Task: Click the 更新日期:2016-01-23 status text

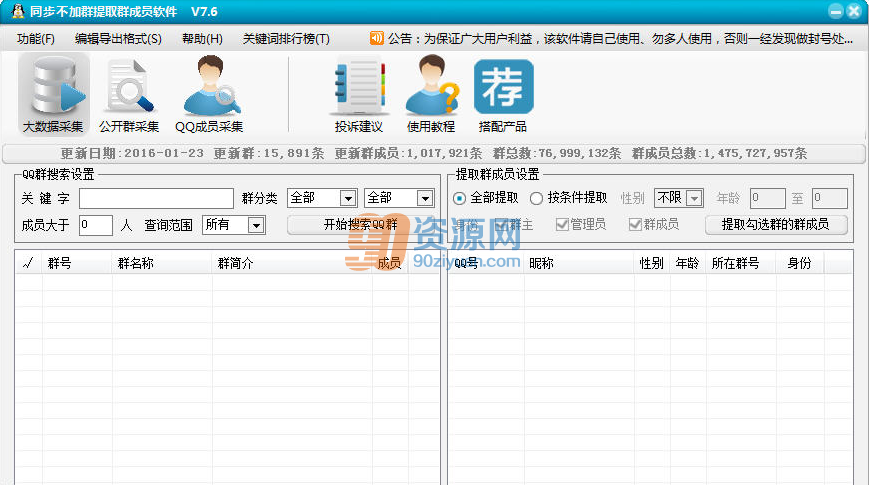Action: click(132, 153)
